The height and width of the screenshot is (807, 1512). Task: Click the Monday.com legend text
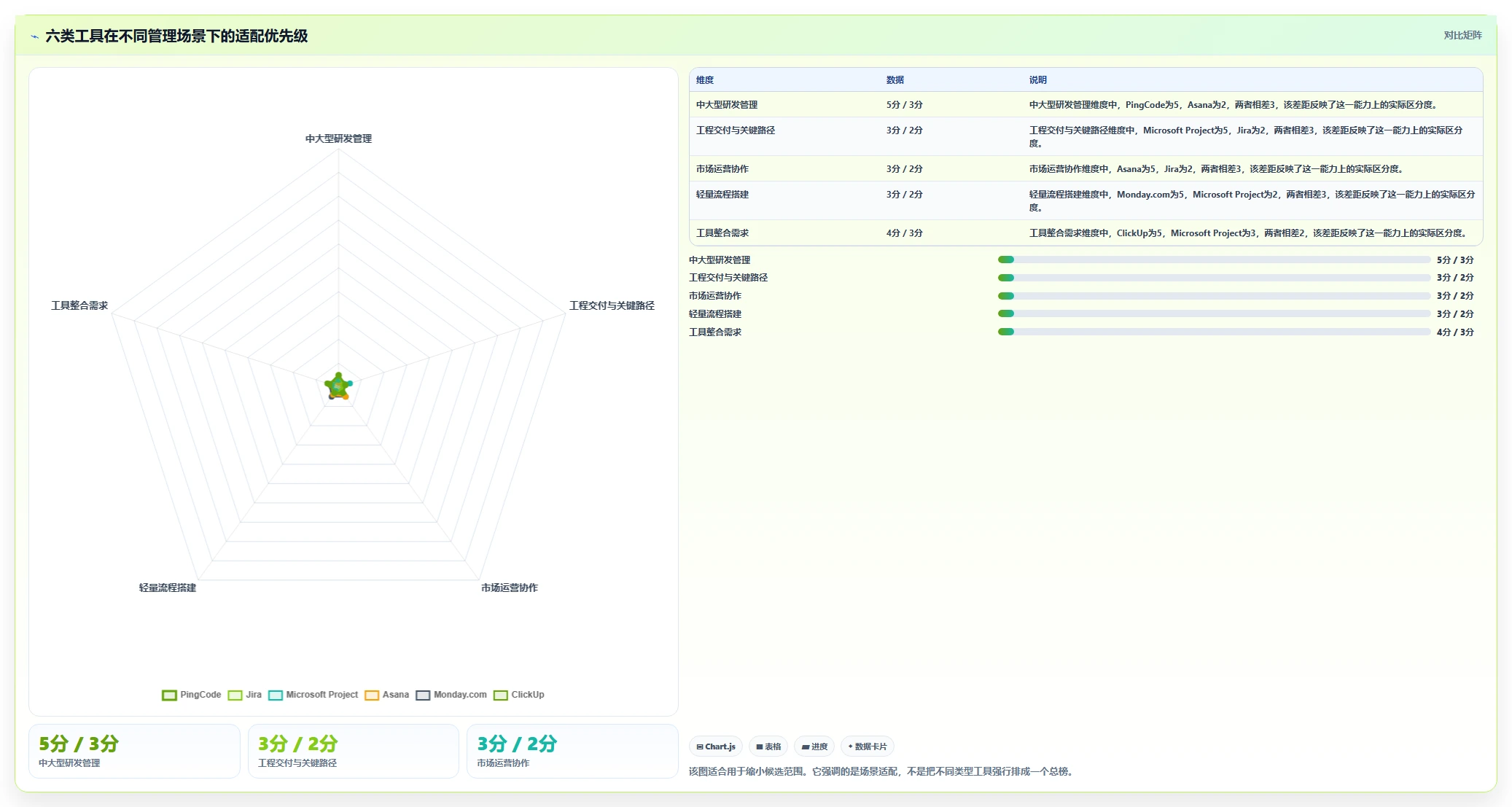point(460,695)
